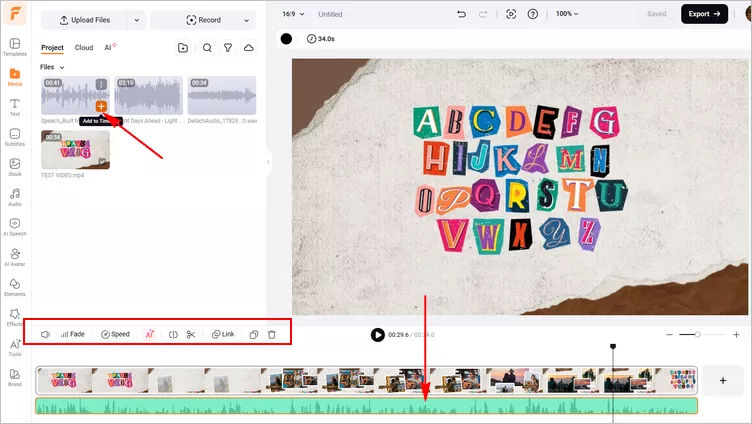Screen dimensions: 752x424
Task: Toggle the selection check on TEST VIDEO.mp4
Action: (x=102, y=162)
